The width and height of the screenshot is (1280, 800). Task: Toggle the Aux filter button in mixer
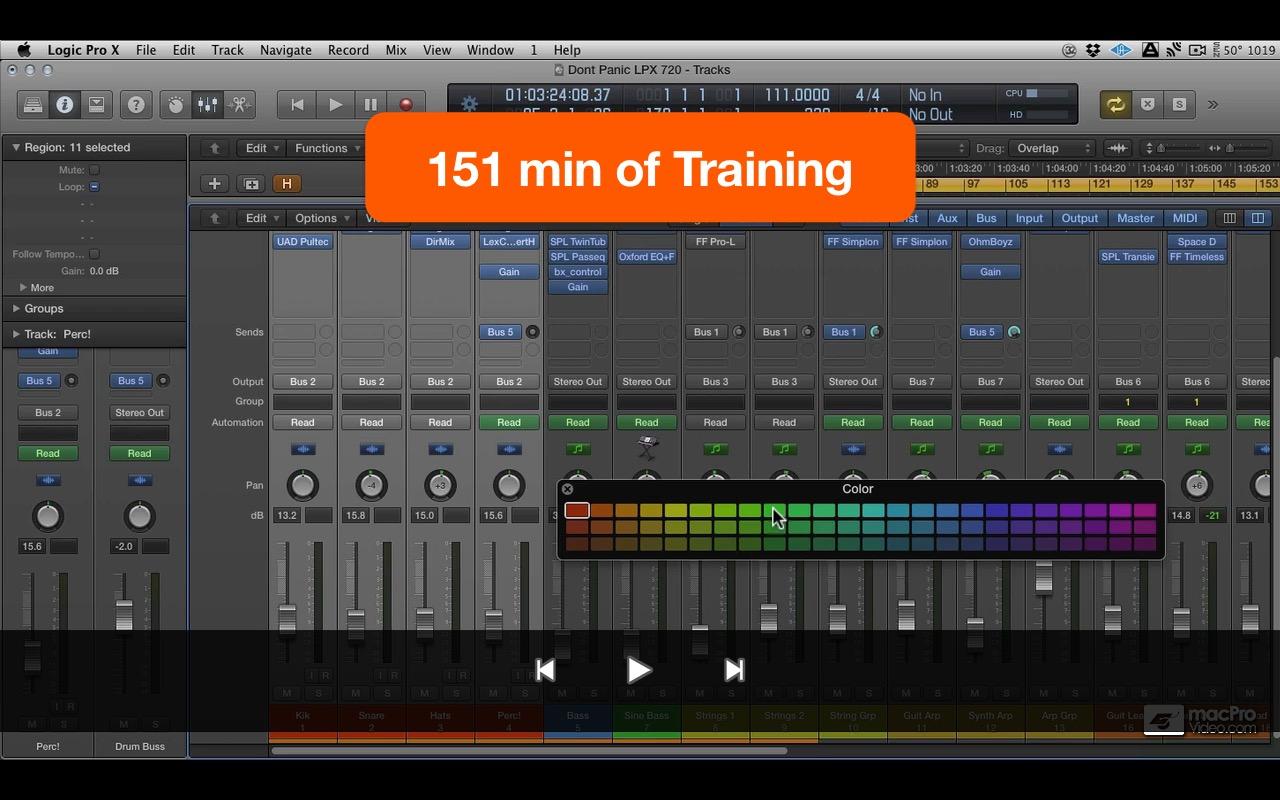pyautogui.click(x=947, y=218)
